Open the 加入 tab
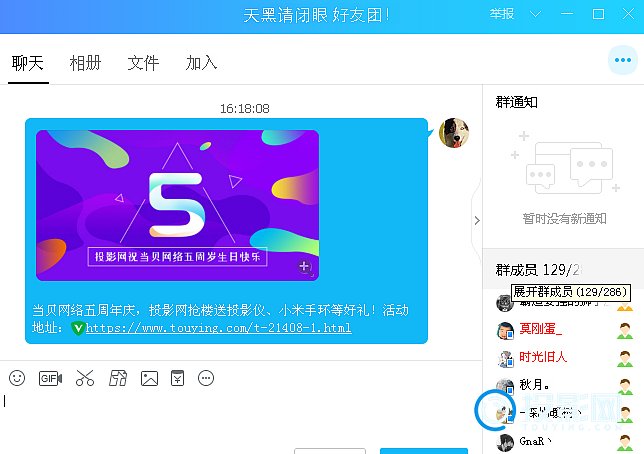Screen dimensions: 644x454 point(201,63)
